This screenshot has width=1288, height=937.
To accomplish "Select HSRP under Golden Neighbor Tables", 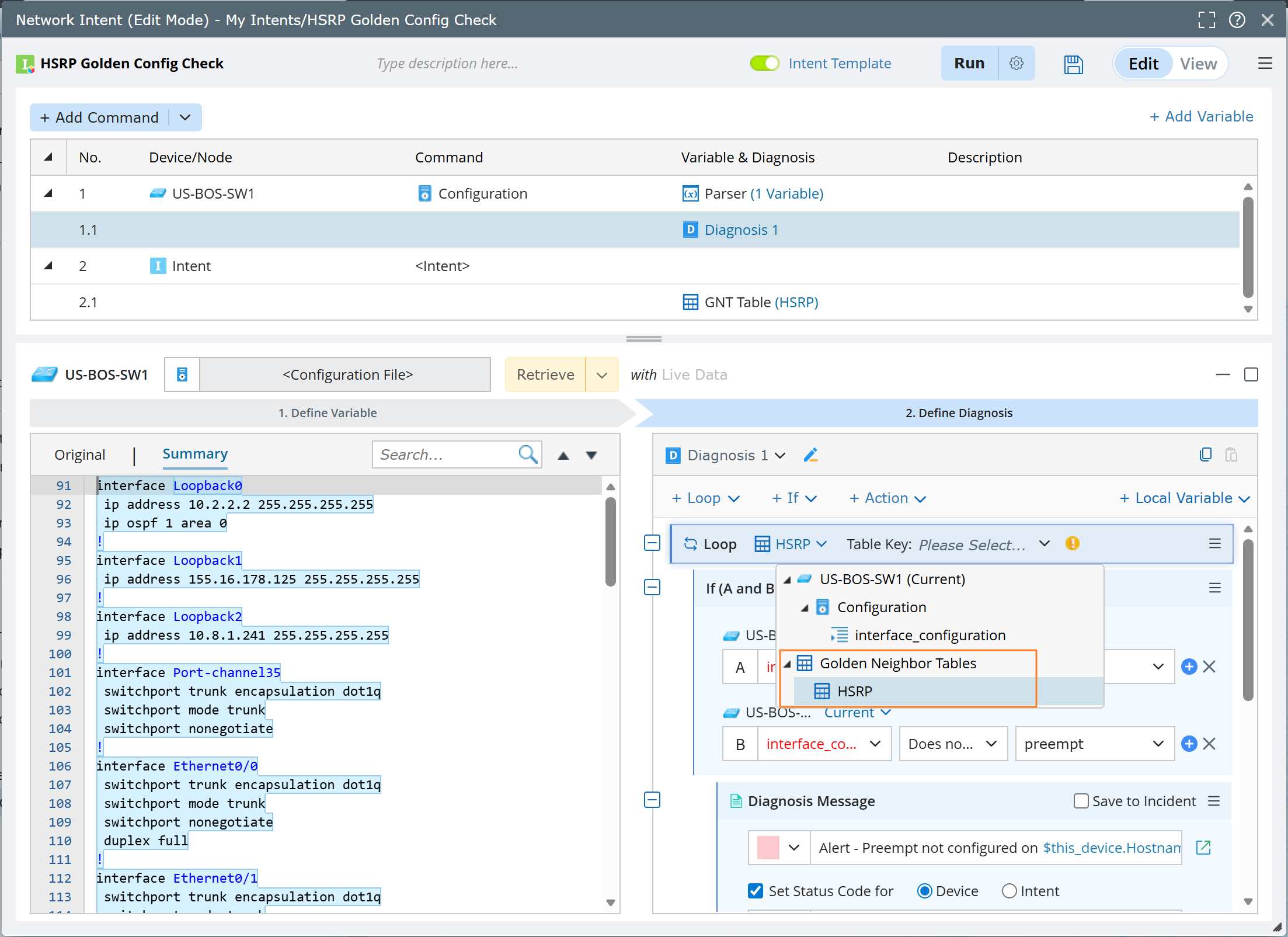I will pos(854,691).
